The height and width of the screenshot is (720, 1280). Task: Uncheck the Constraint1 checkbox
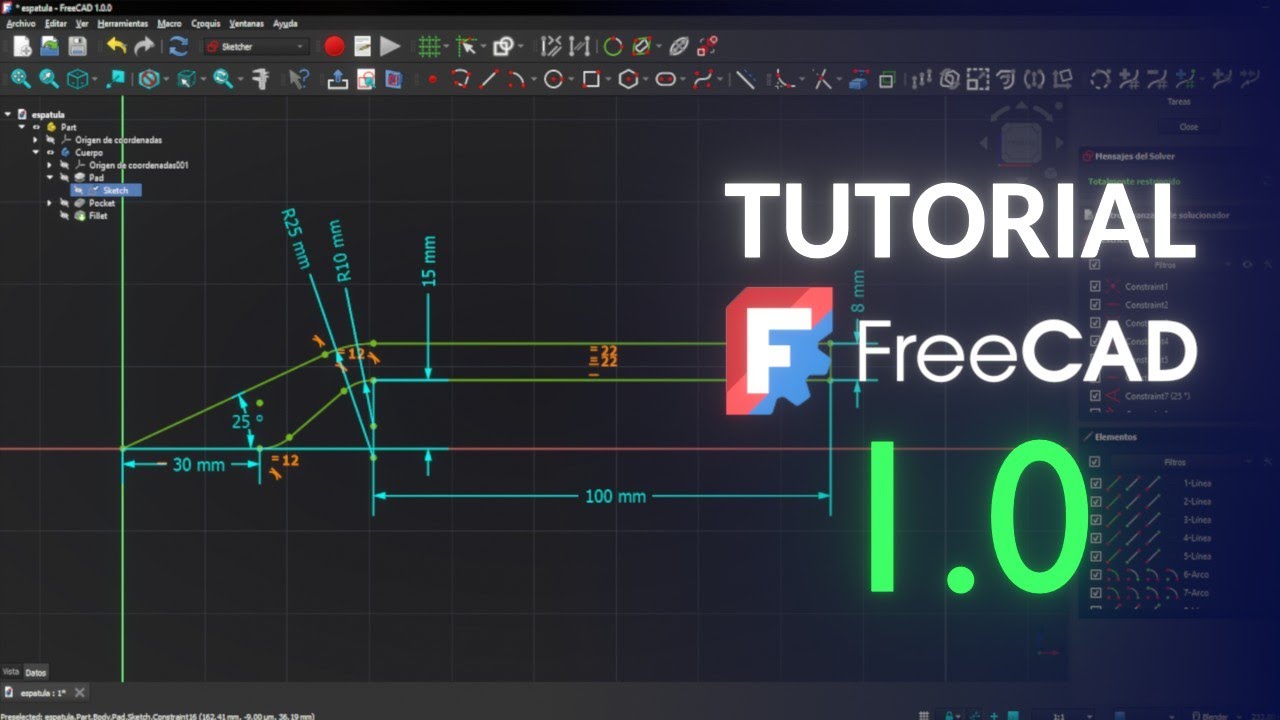1095,287
